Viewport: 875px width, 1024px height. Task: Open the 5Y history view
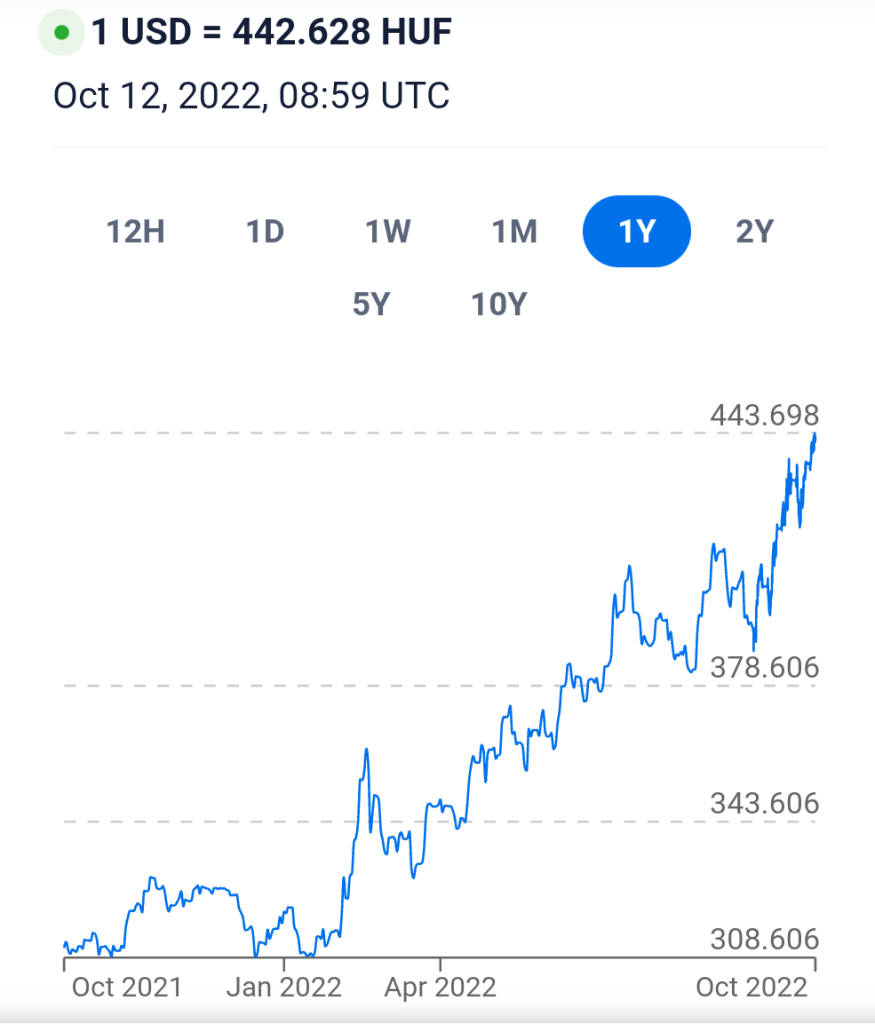click(370, 304)
